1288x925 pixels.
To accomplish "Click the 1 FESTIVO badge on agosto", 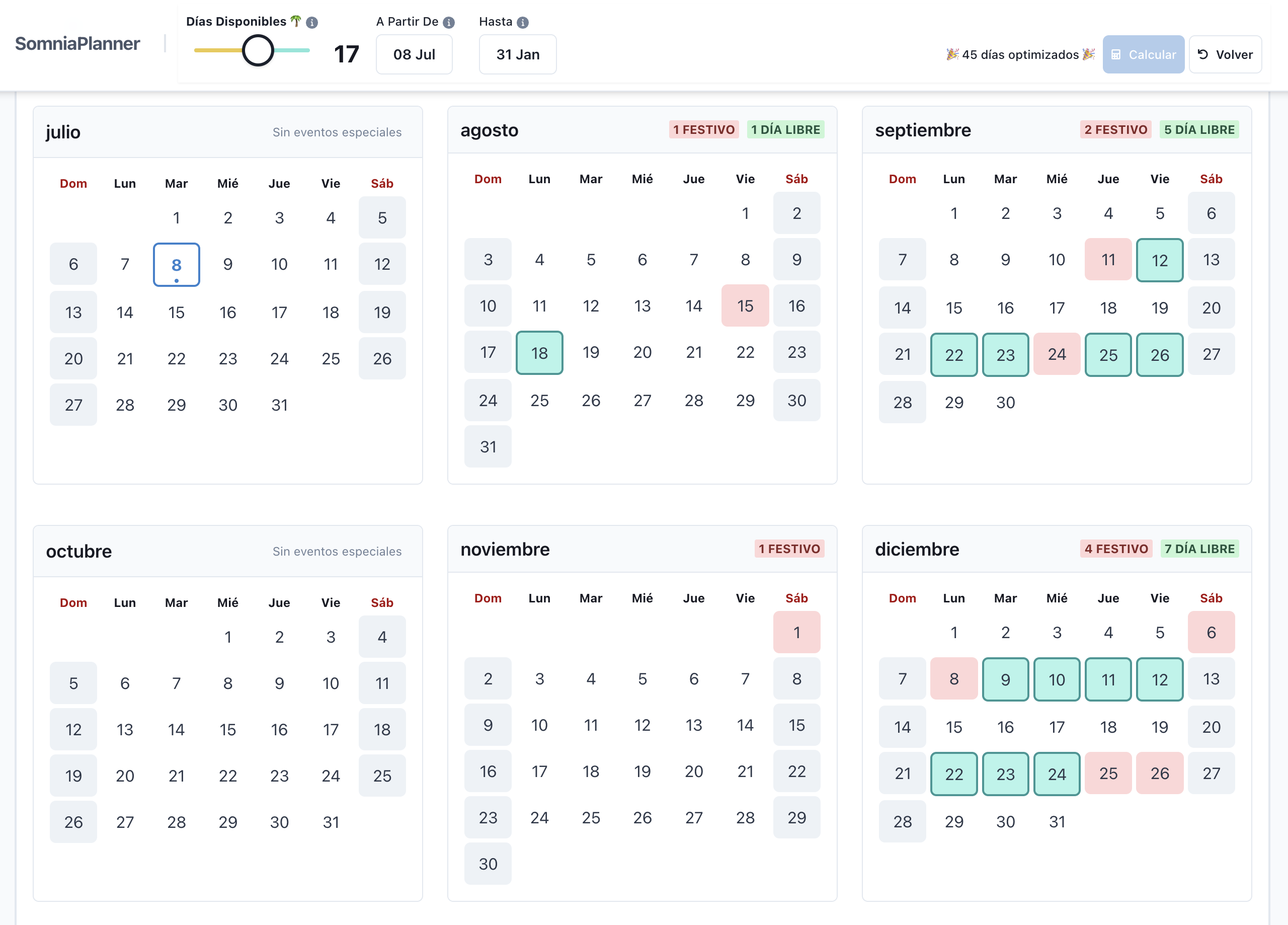I will (x=704, y=129).
